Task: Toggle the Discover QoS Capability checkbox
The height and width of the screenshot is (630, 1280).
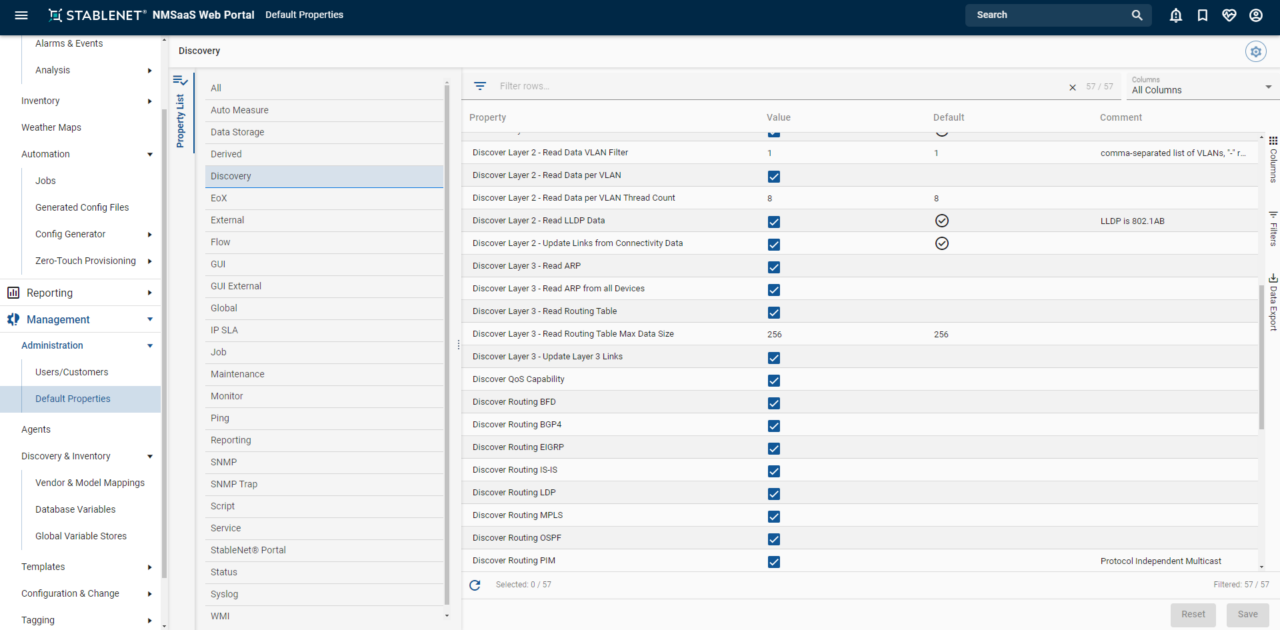Action: point(773,380)
